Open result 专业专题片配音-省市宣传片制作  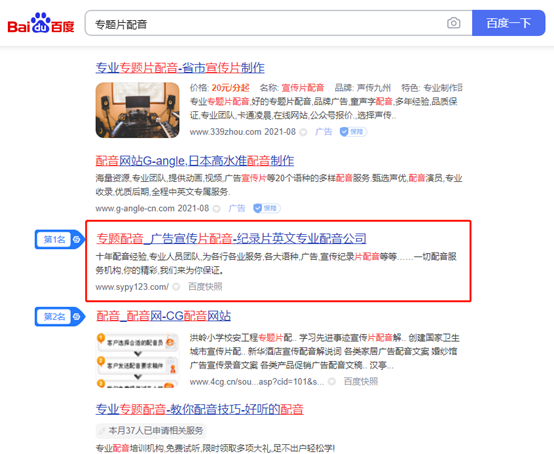pyautogui.click(x=180, y=67)
